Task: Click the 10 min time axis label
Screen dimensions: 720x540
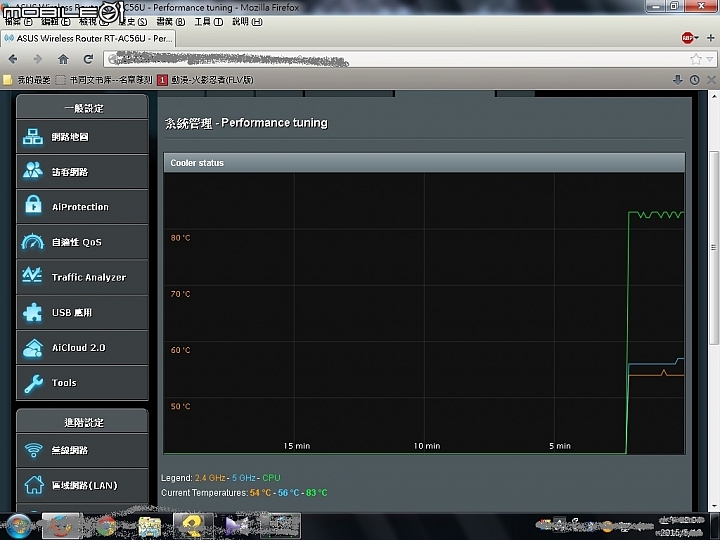Action: pyautogui.click(x=427, y=446)
